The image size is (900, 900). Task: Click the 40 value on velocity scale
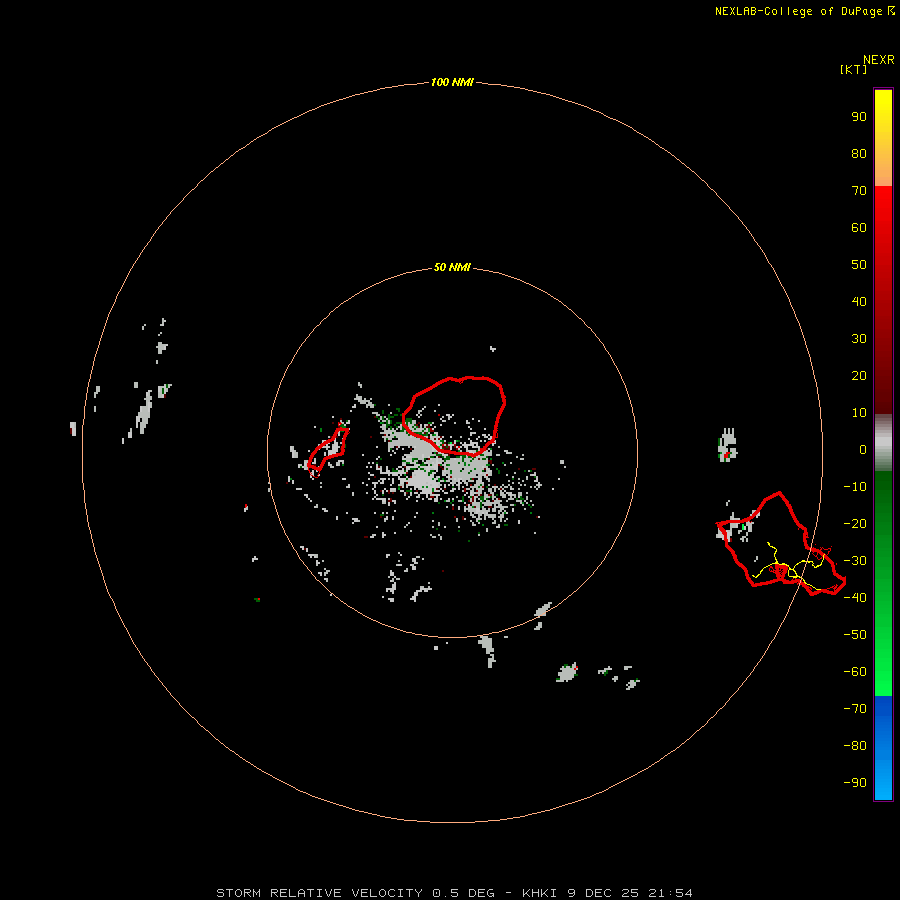coord(859,302)
